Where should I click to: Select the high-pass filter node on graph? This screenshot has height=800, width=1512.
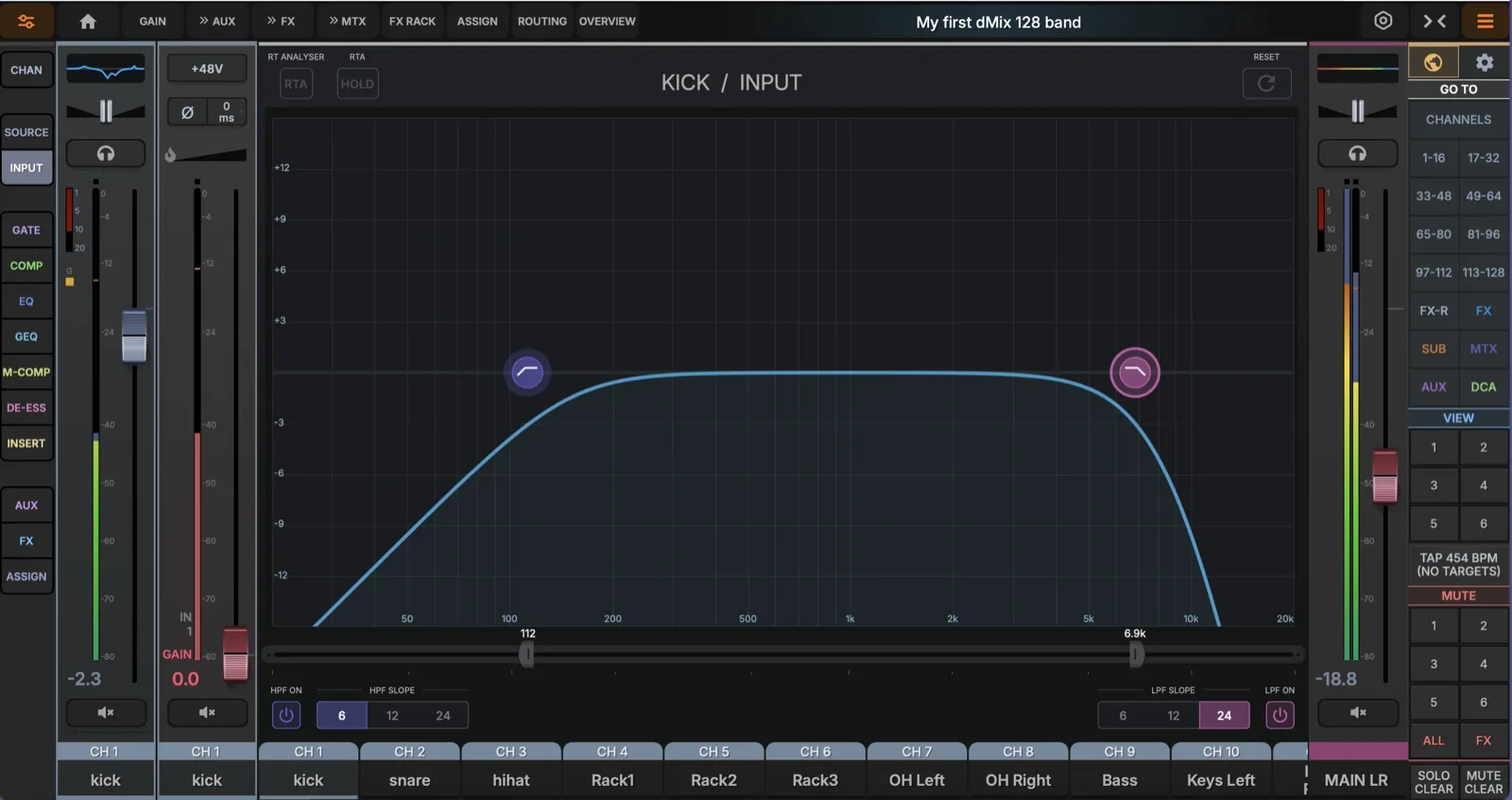pyautogui.click(x=527, y=372)
